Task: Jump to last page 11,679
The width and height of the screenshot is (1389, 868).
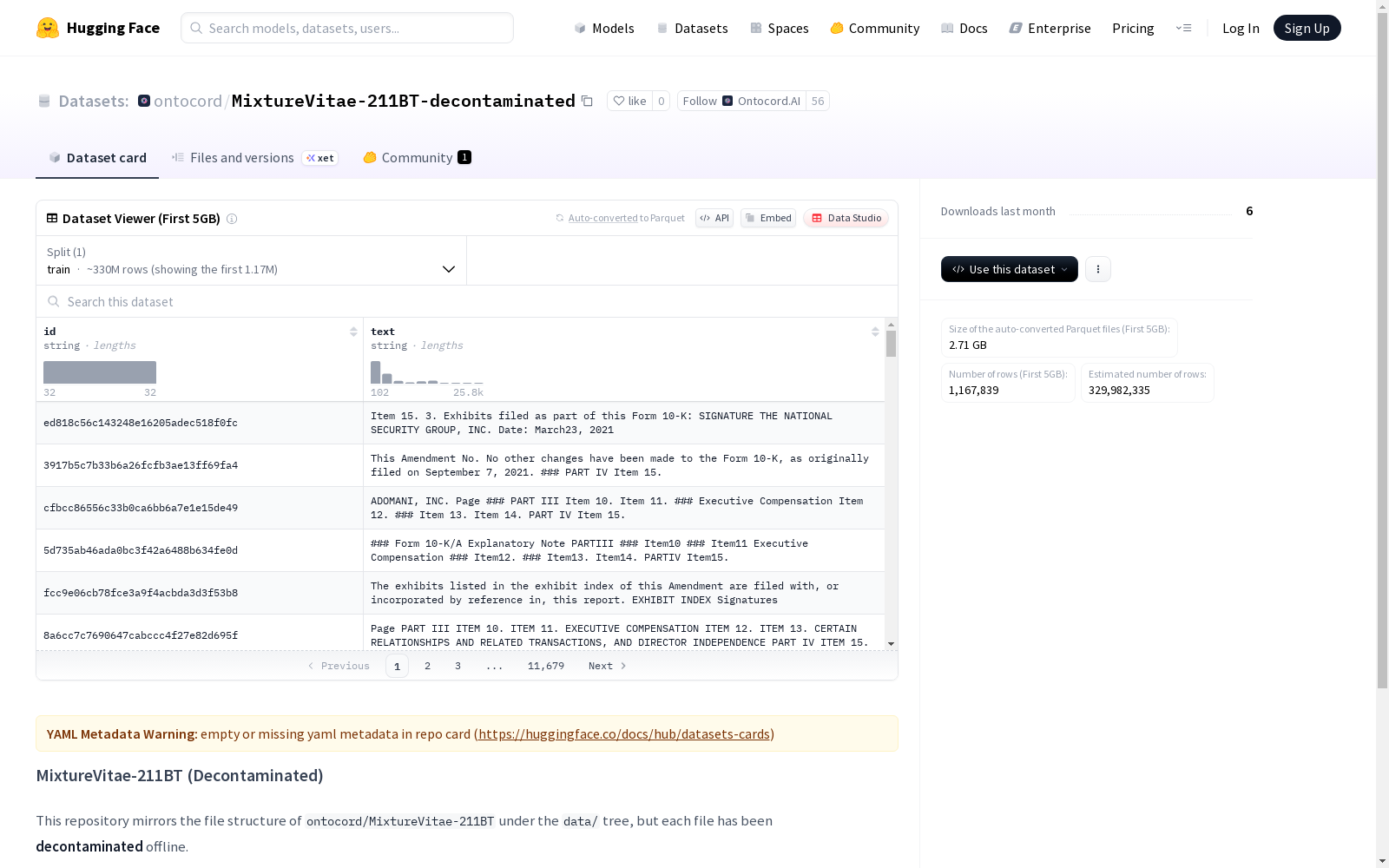Action: click(x=546, y=666)
